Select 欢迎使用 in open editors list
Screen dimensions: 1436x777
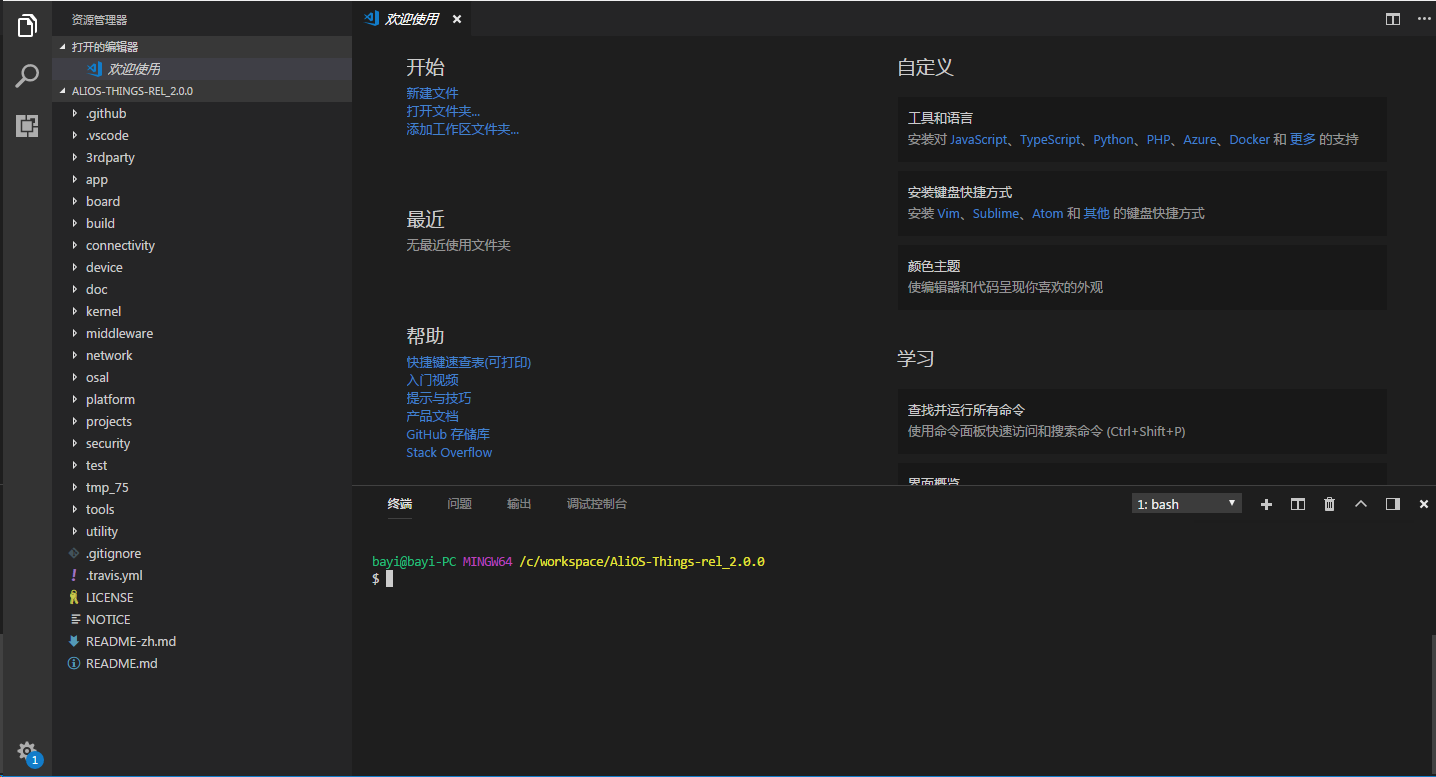click(x=202, y=69)
